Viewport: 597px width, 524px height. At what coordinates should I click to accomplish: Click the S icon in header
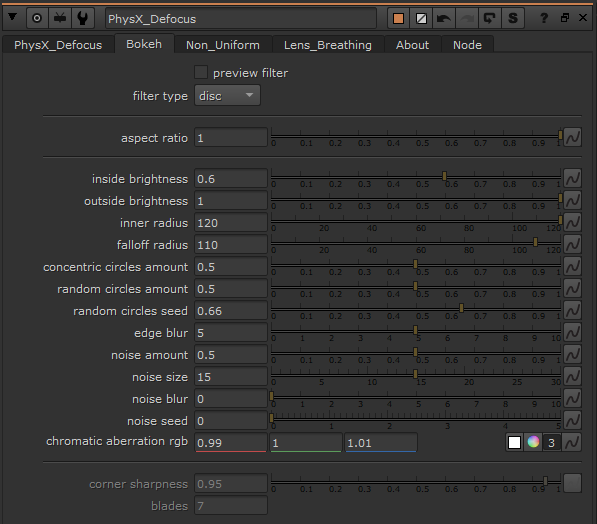[512, 18]
